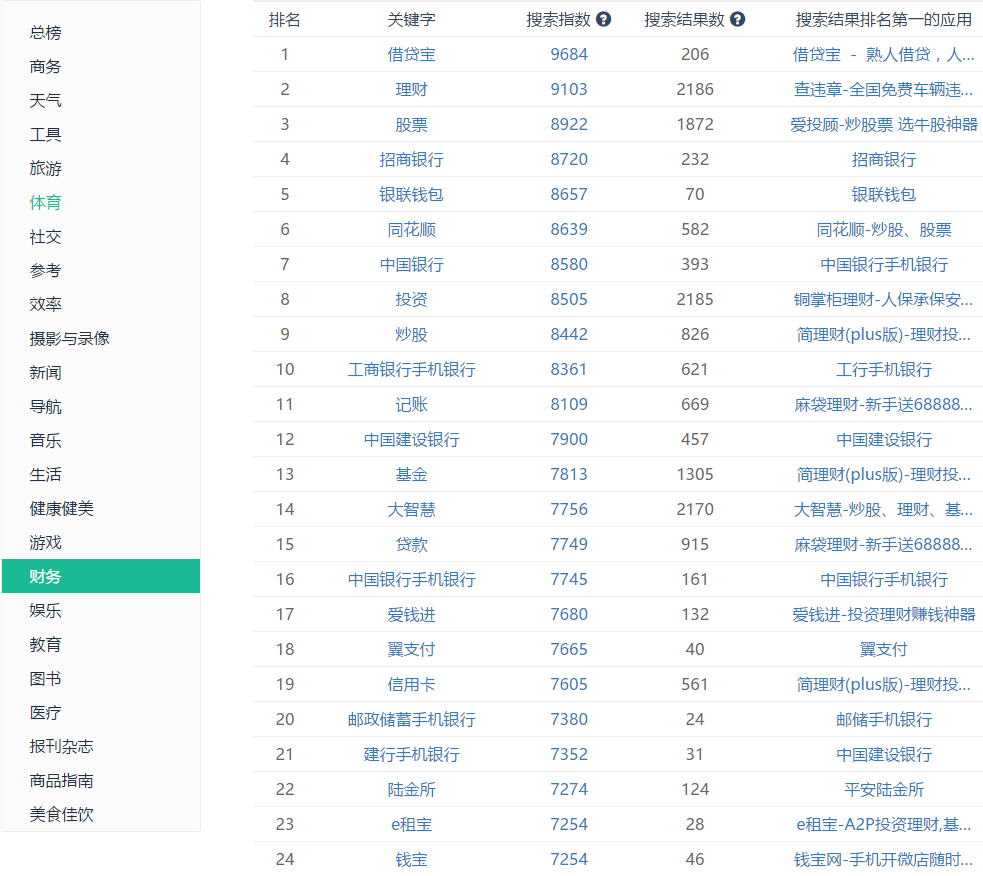
Task: Click the 理财 keyword link
Action: [411, 90]
